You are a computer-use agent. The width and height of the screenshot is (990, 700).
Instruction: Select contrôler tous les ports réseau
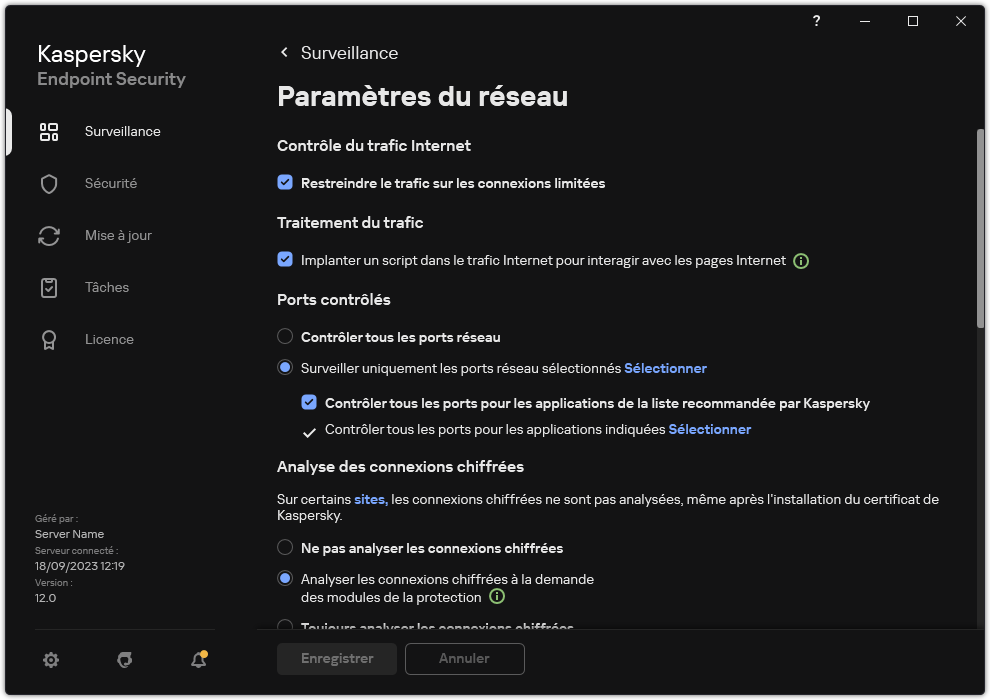(285, 337)
